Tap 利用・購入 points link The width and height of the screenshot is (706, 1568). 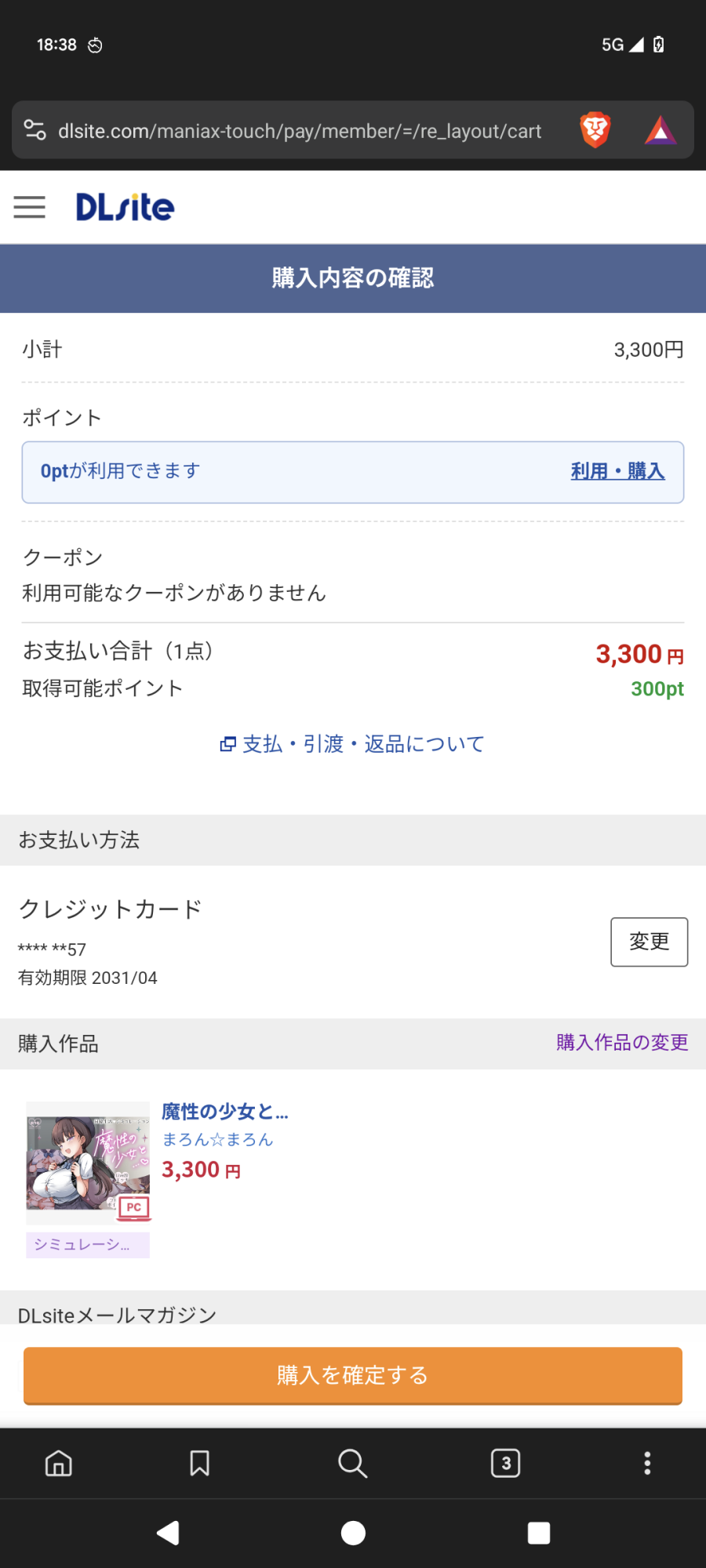[x=617, y=471]
